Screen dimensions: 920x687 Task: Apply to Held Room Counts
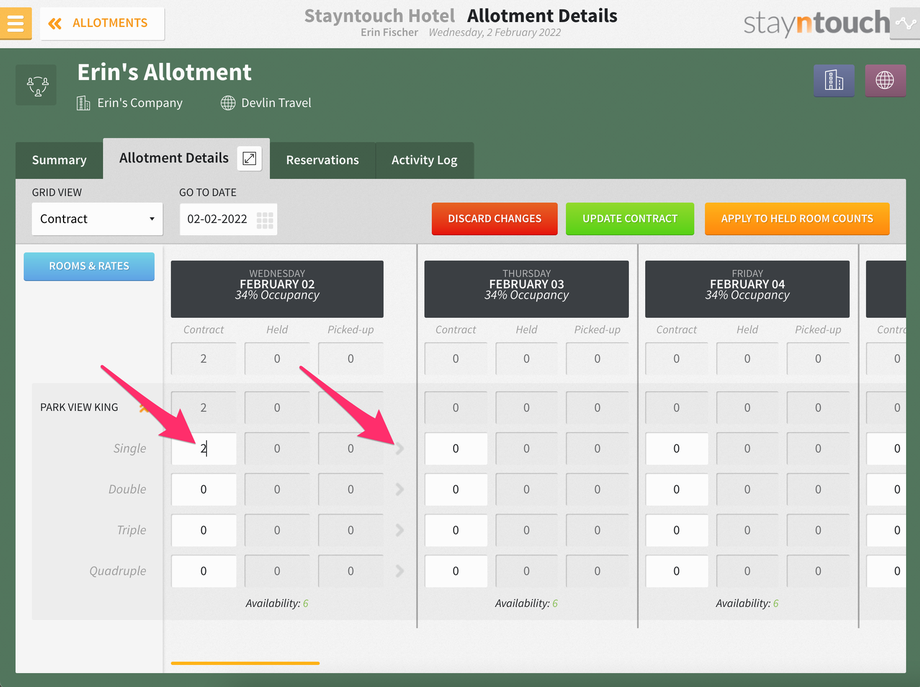(797, 219)
